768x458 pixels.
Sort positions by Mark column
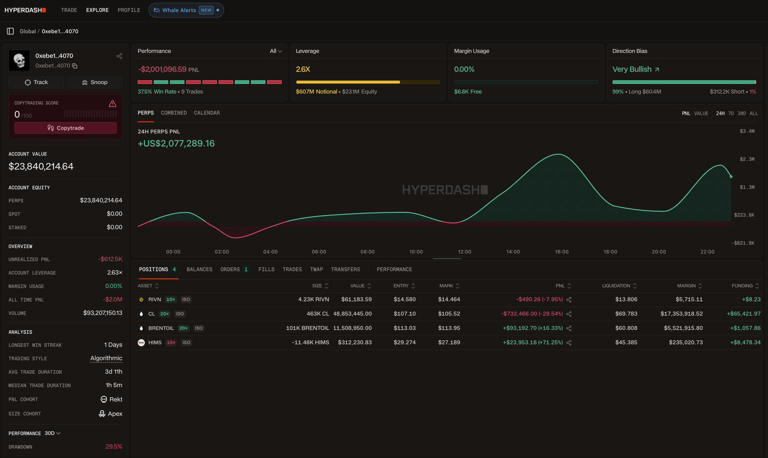tap(449, 286)
